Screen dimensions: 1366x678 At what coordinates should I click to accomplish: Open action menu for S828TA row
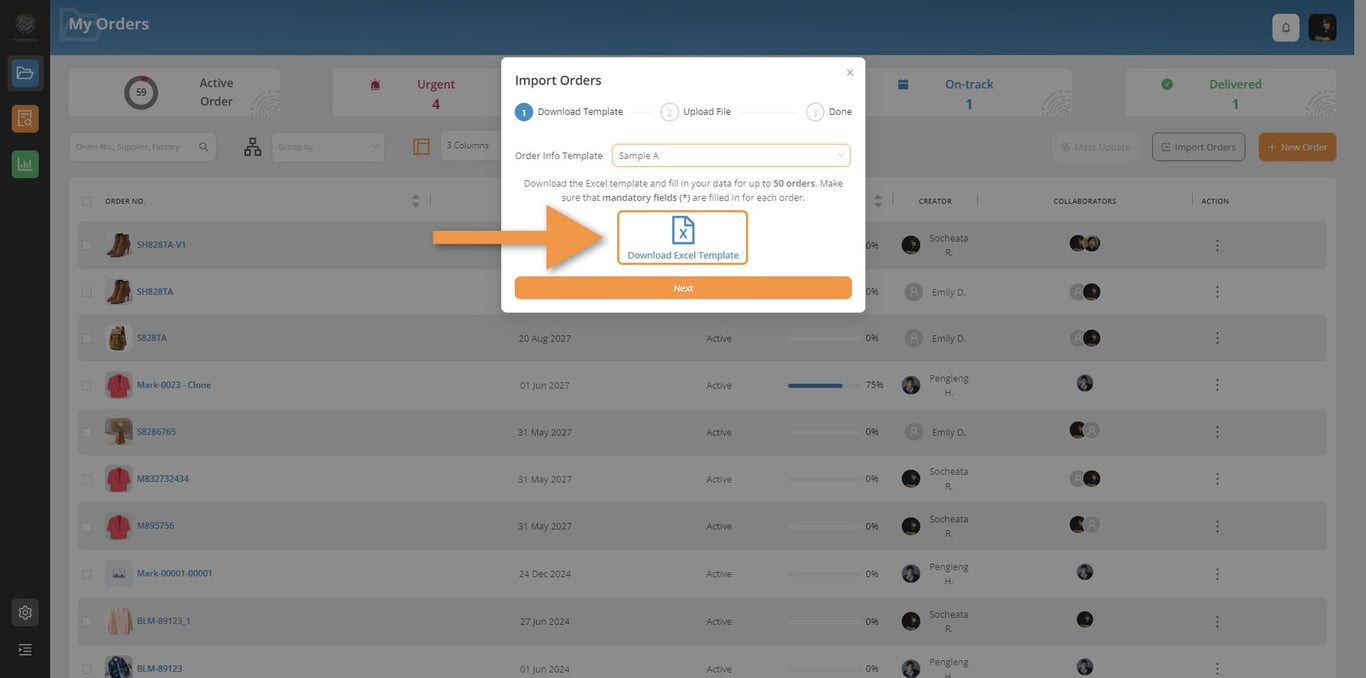[x=1217, y=338]
